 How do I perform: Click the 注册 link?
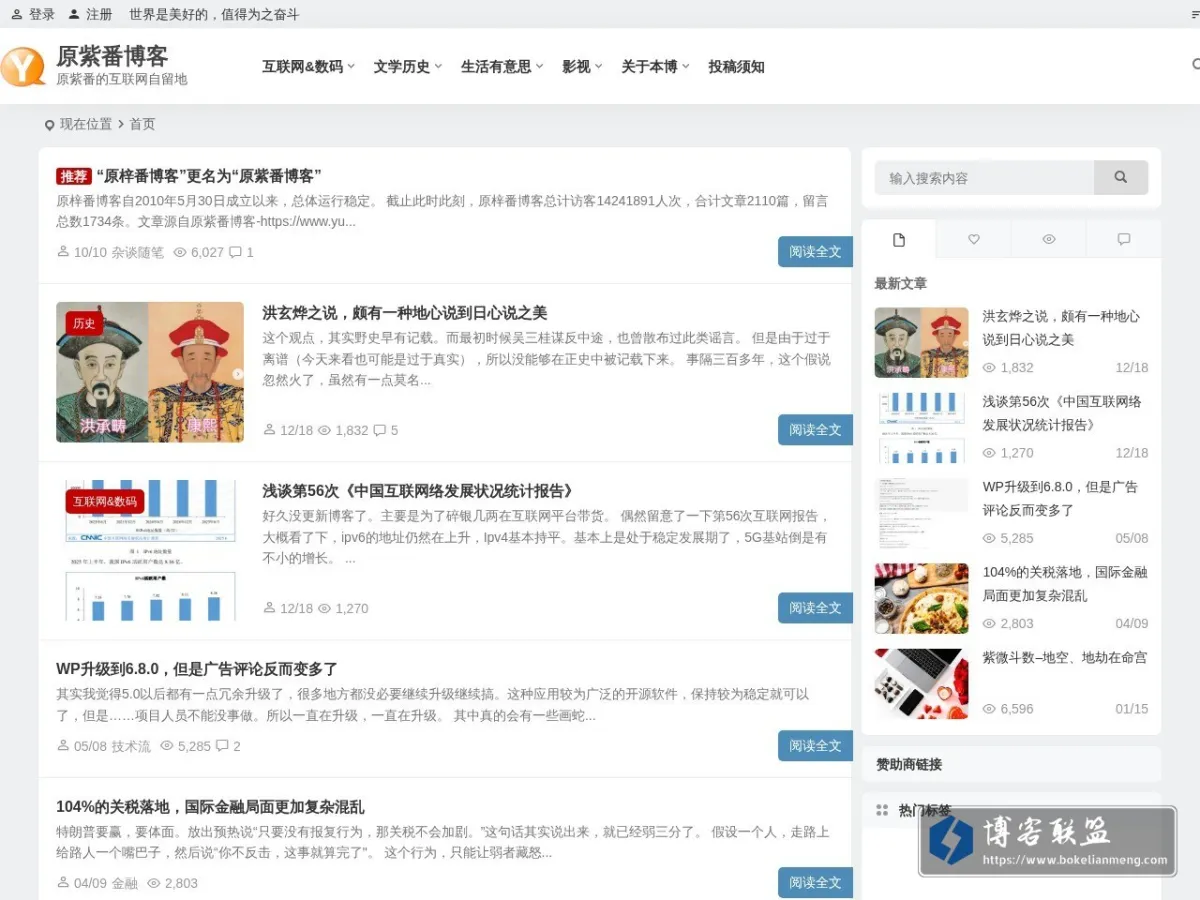point(99,14)
